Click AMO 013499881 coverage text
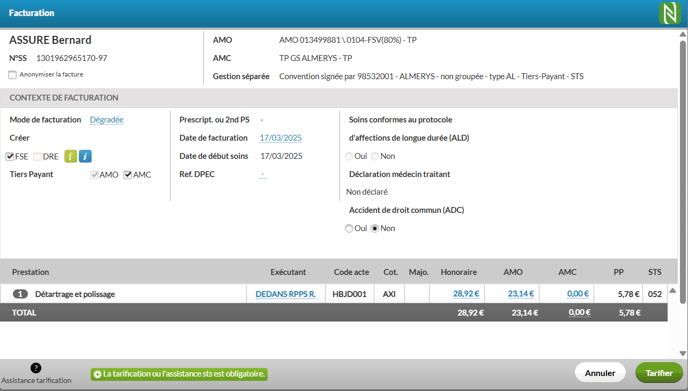This screenshot has width=688, height=391. 348,40
